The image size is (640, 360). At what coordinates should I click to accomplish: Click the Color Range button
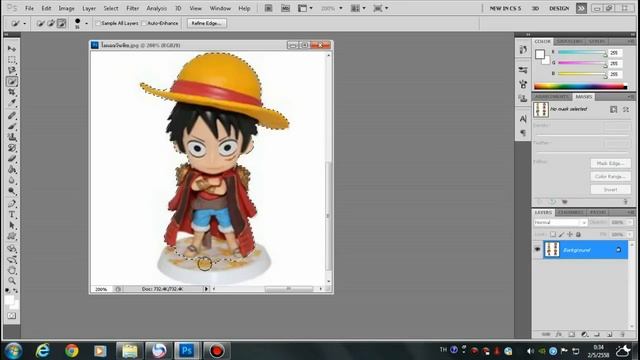point(610,176)
